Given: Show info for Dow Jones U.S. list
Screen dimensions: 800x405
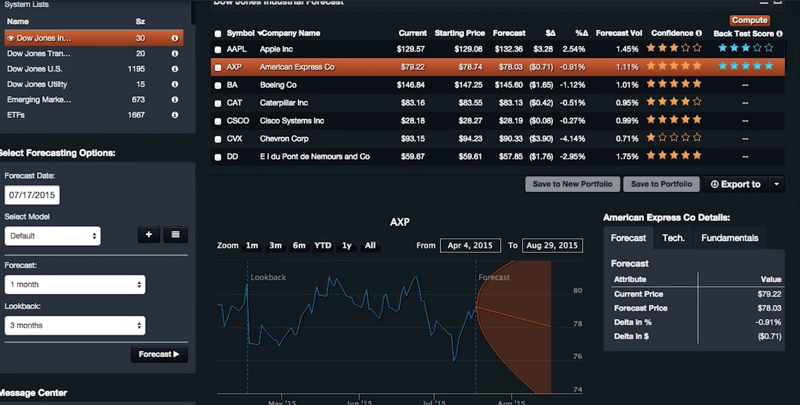Looking at the screenshot, I should [174, 69].
